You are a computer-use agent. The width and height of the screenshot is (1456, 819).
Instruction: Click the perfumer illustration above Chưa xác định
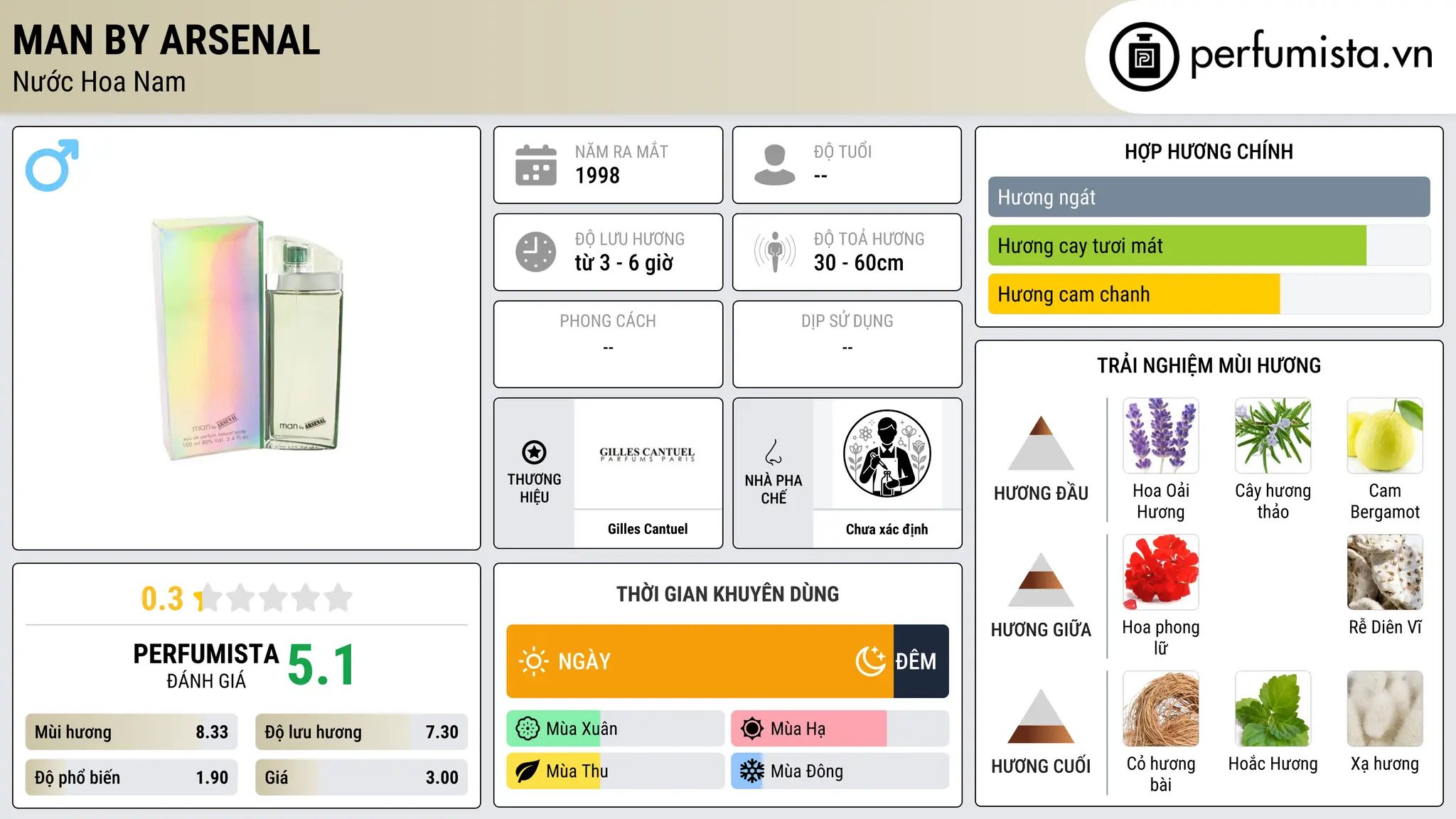[x=887, y=454]
